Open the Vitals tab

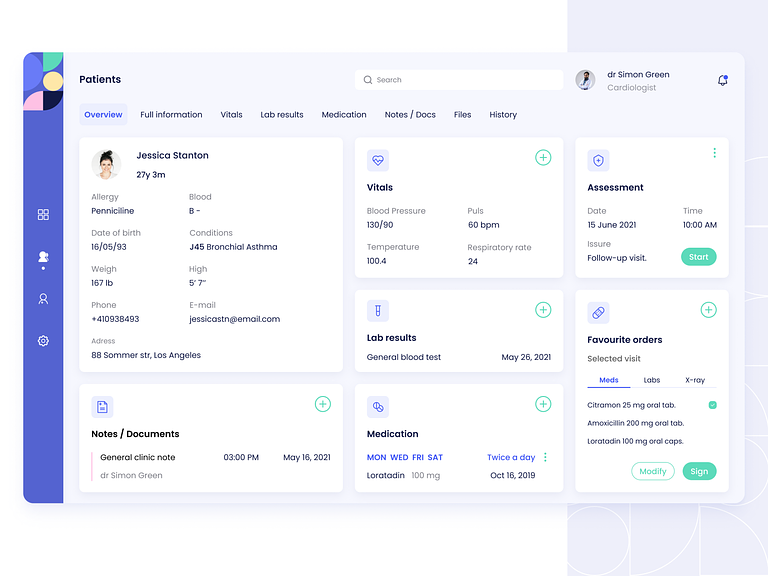tap(231, 115)
